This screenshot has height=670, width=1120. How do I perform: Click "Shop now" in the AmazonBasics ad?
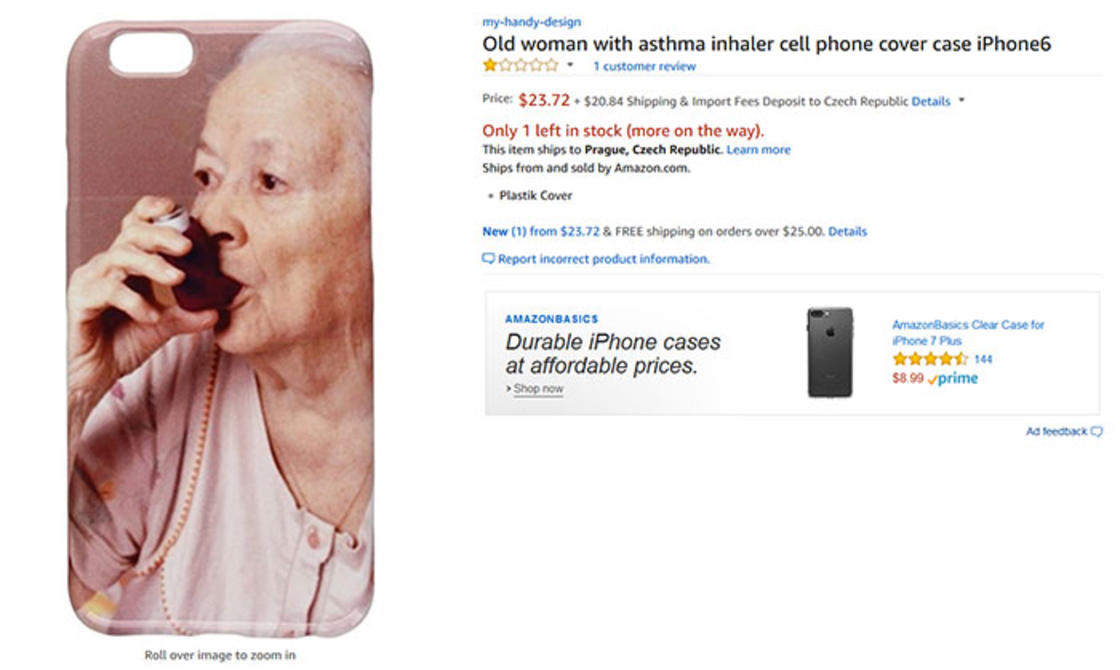click(x=538, y=389)
